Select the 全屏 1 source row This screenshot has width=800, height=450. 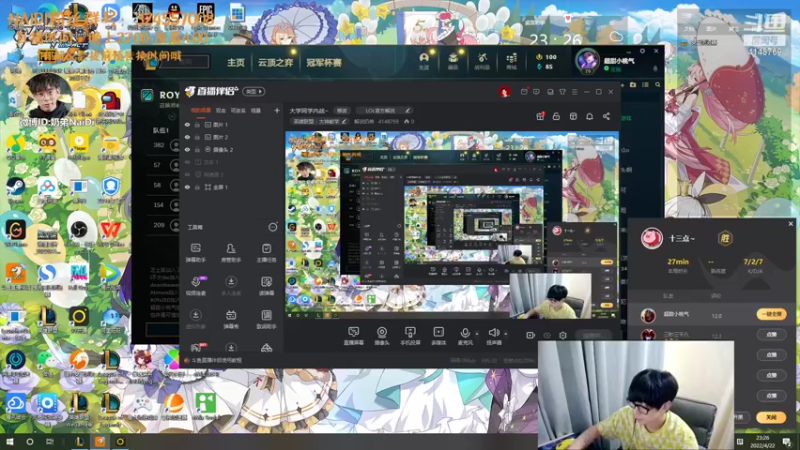pyautogui.click(x=232, y=187)
